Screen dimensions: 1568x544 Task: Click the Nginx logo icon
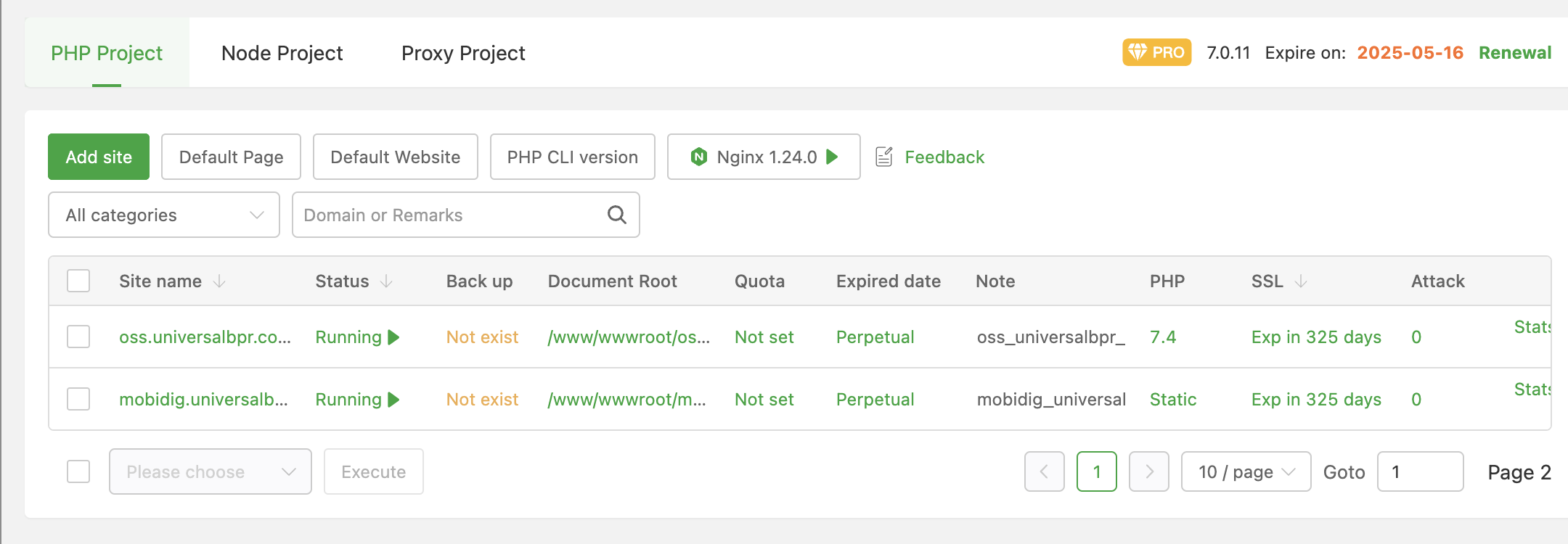coord(698,157)
